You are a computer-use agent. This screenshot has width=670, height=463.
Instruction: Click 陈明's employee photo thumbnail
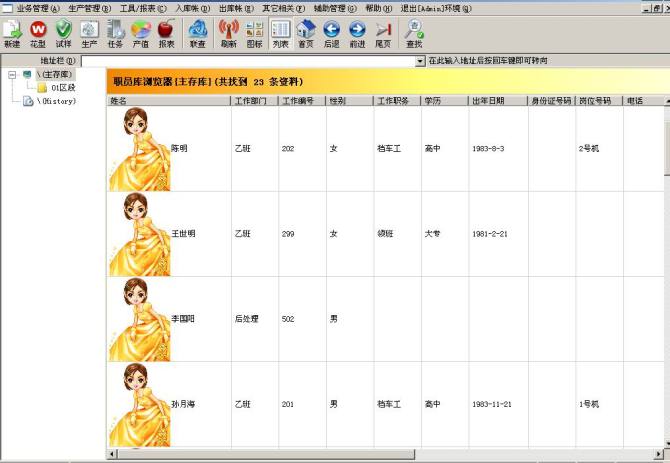point(140,148)
